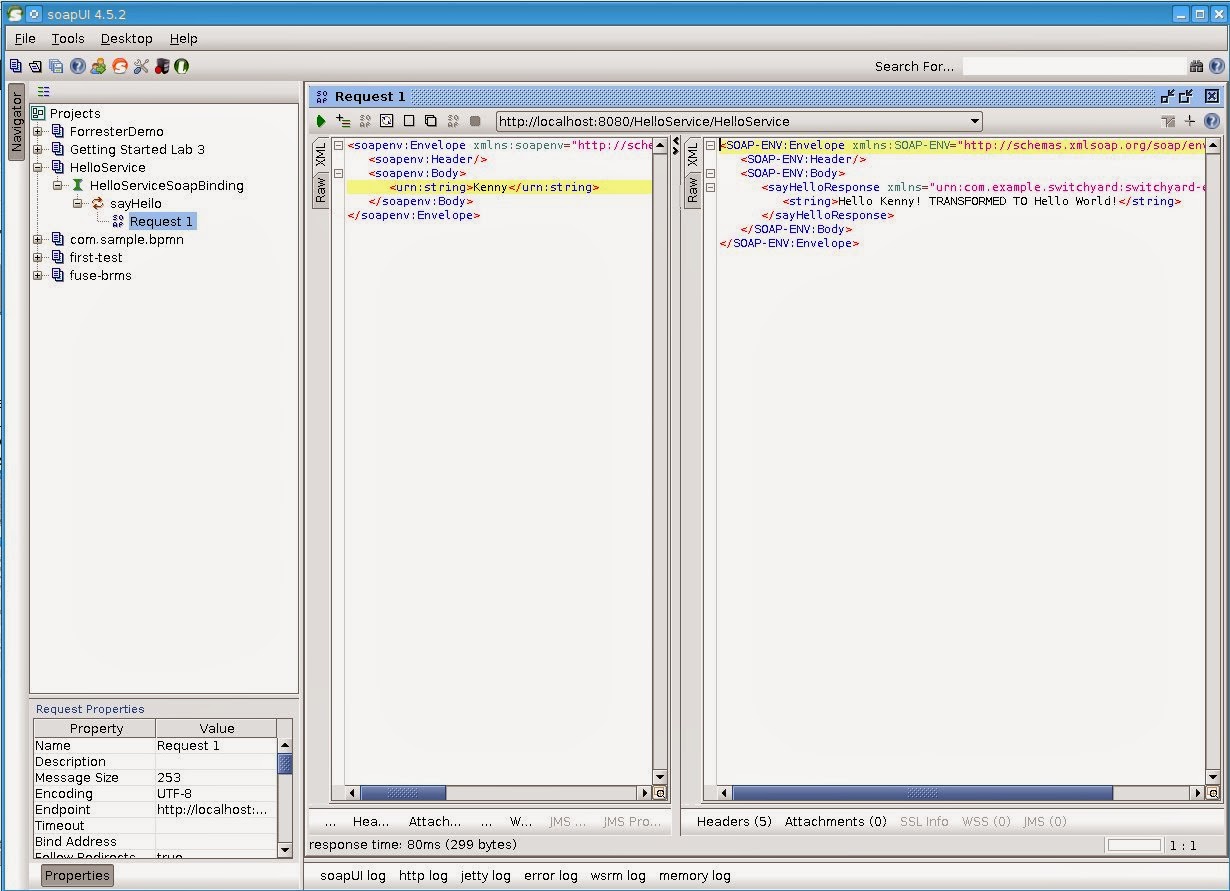The height and width of the screenshot is (891, 1230).
Task: Open the request Attach... tab
Action: tap(434, 821)
